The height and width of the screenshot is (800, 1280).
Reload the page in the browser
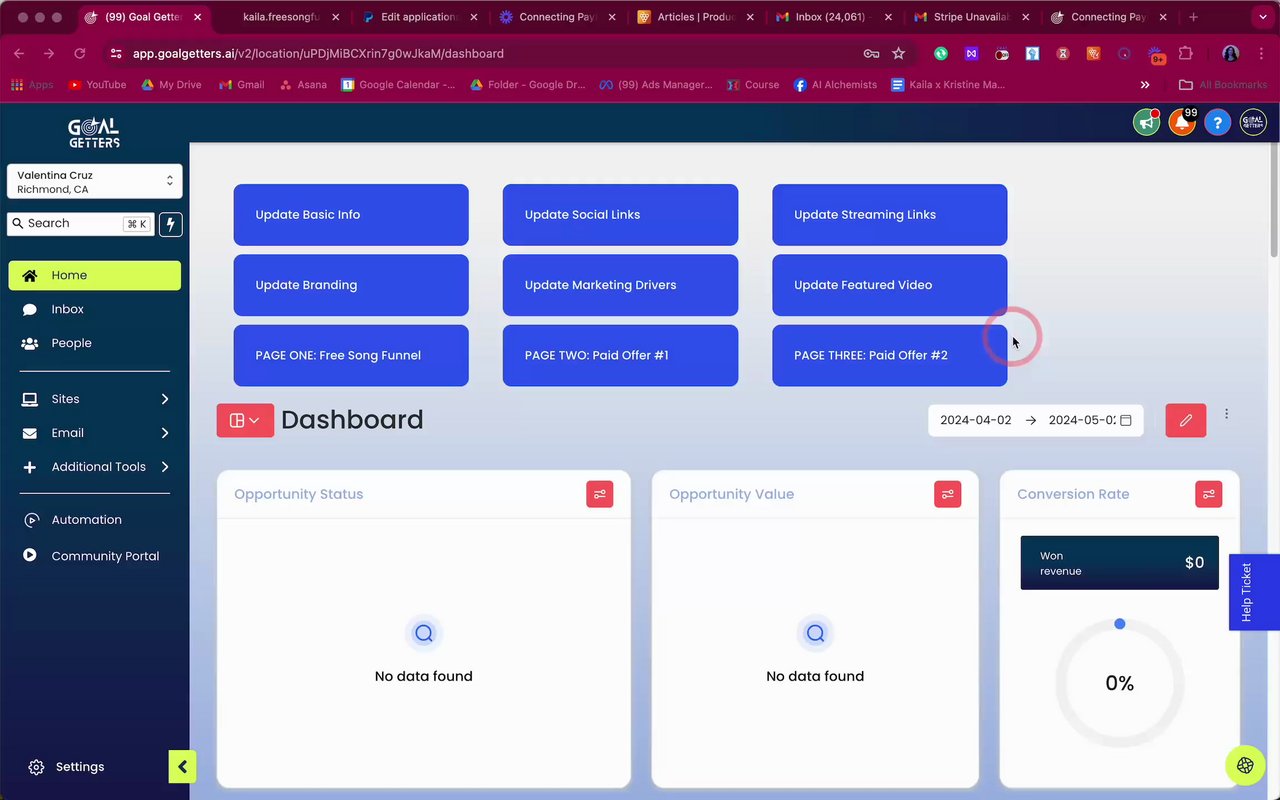click(80, 54)
